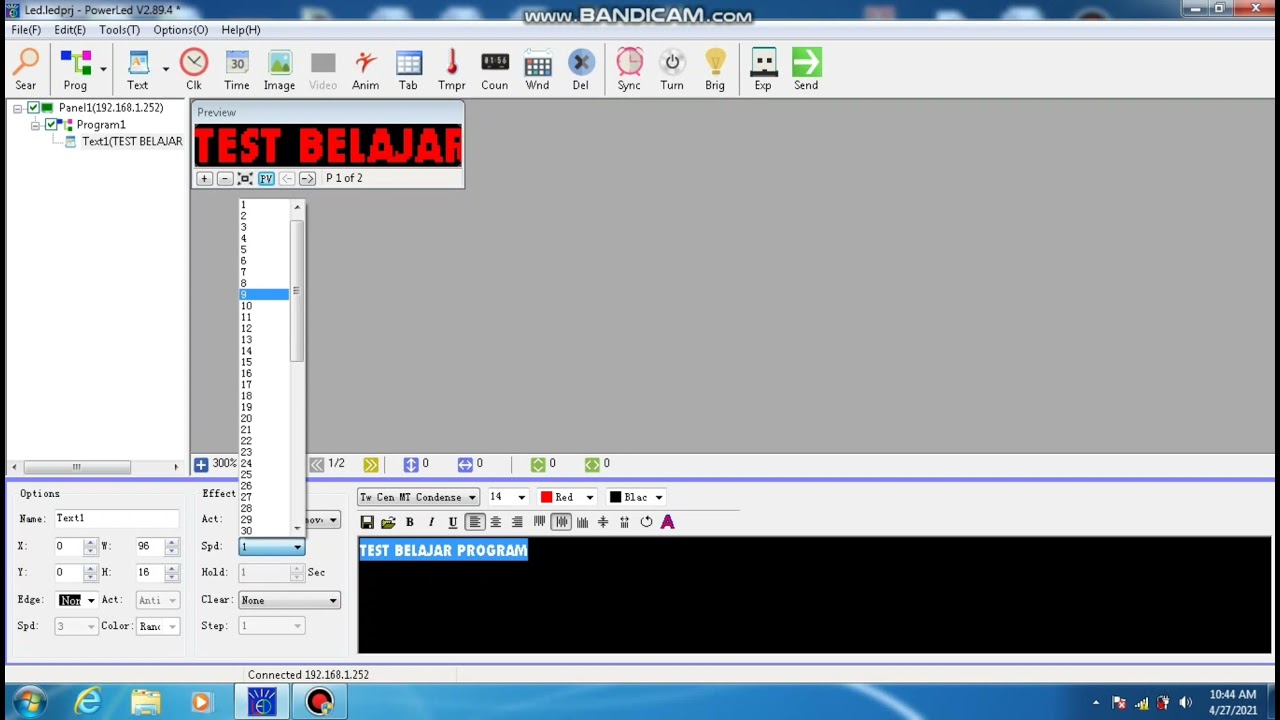The width and height of the screenshot is (1280, 720).
Task: Click the Time calendar toolbar icon
Action: coord(237,70)
